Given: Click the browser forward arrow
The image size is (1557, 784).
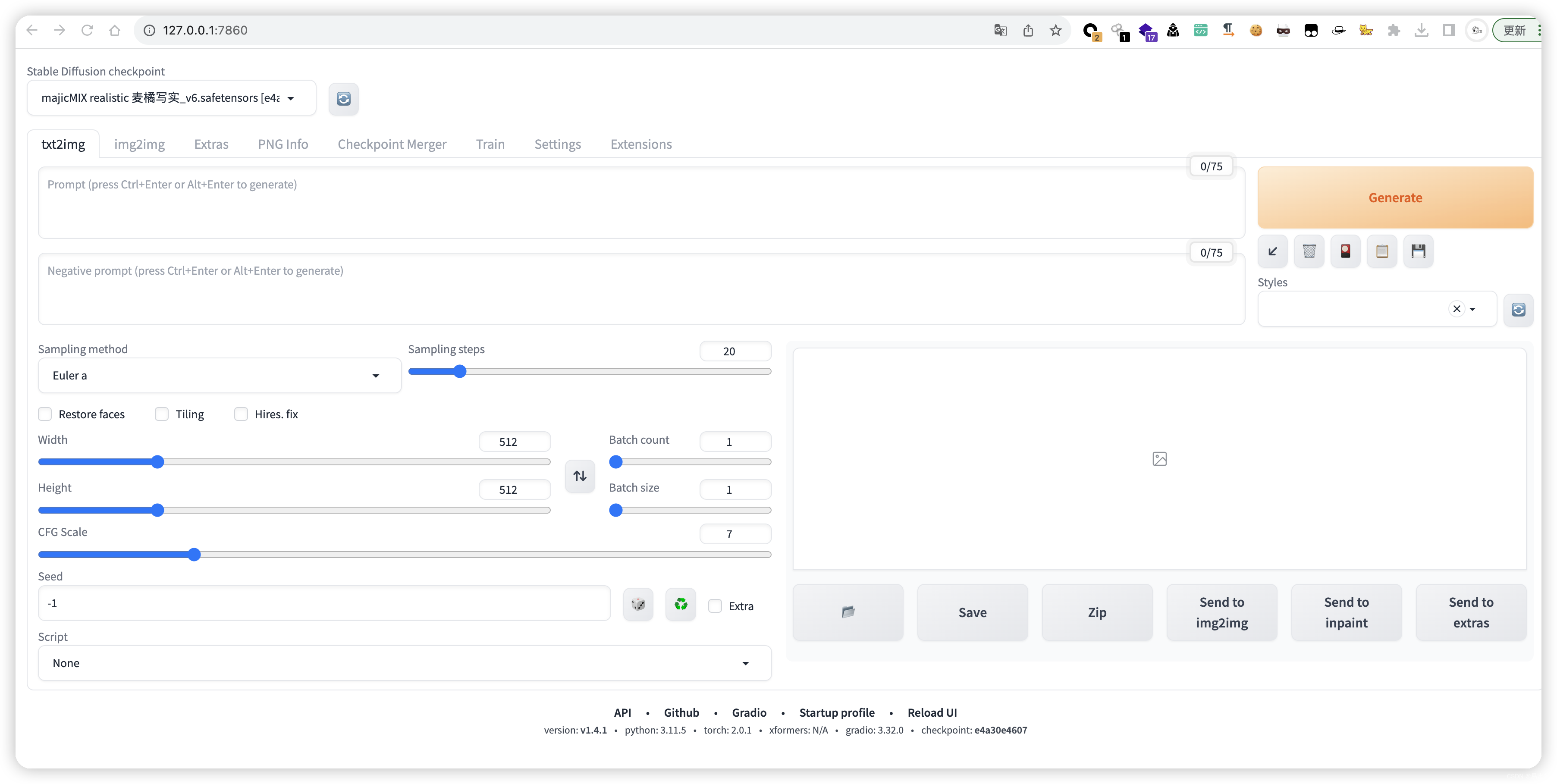Looking at the screenshot, I should tap(59, 30).
